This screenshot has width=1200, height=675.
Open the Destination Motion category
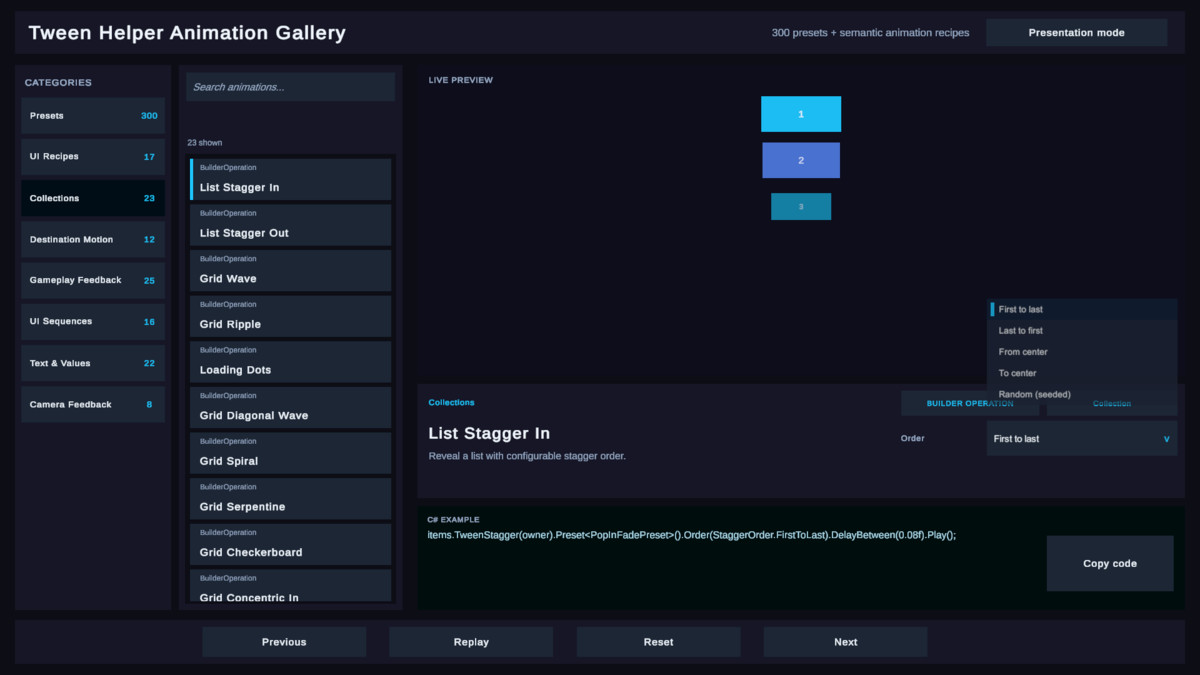93,240
